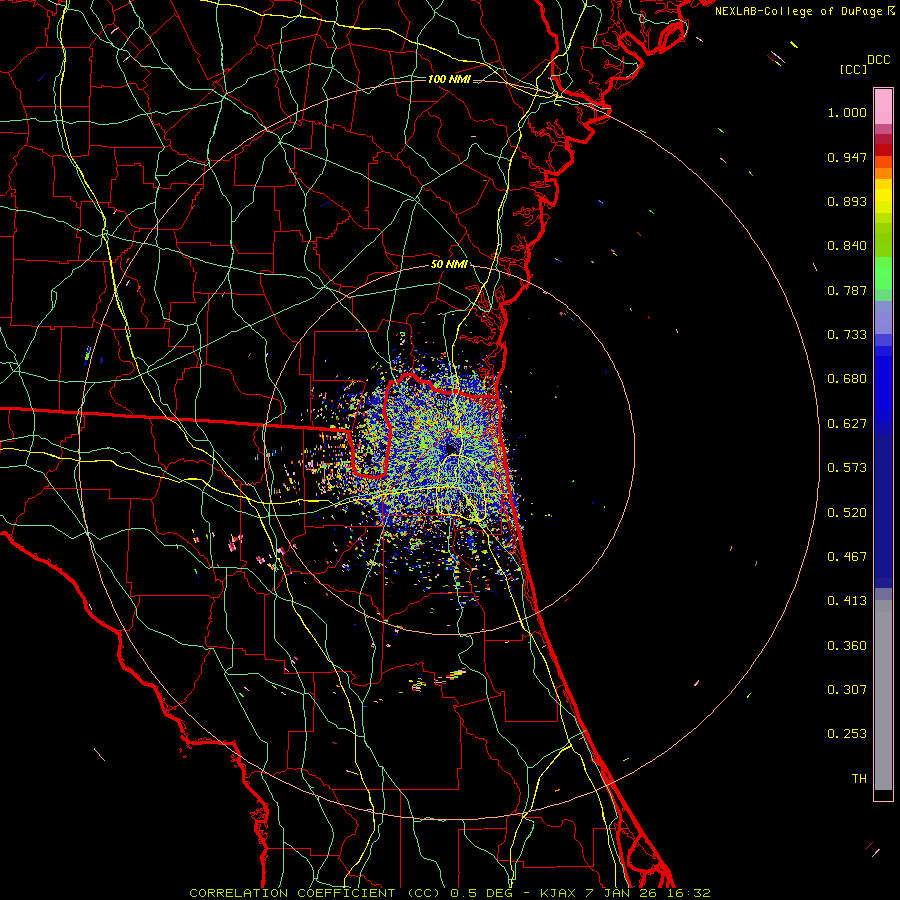Screen dimensions: 900x900
Task: Click the 0.413 color scale label
Action: coord(847,601)
